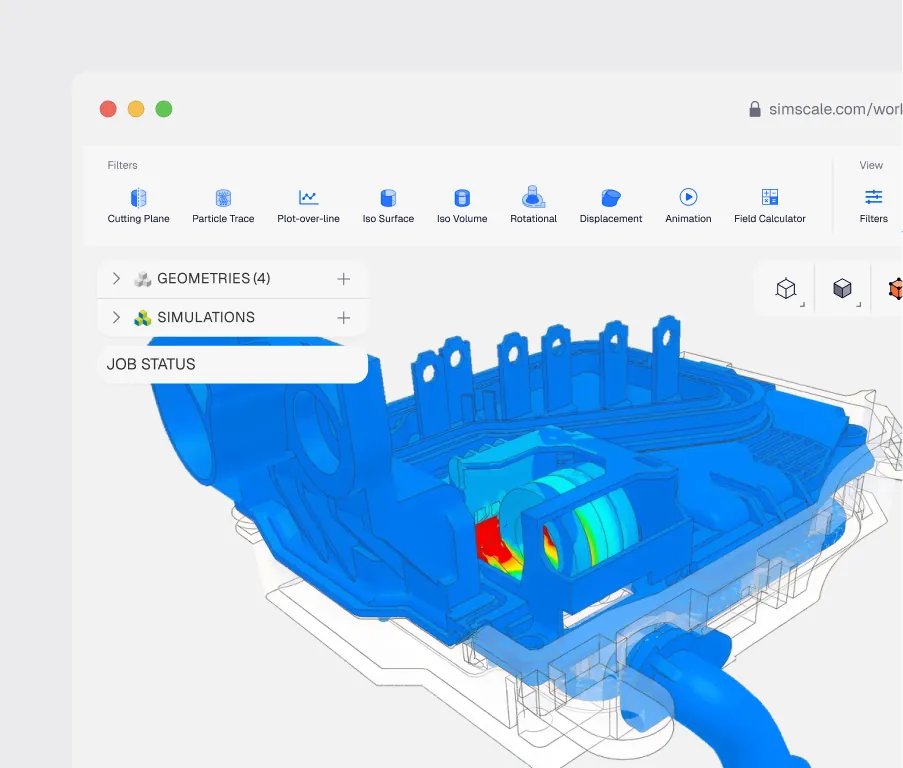Switch to wireframe cube render mode
The width and height of the screenshot is (903, 768).
pos(786,289)
